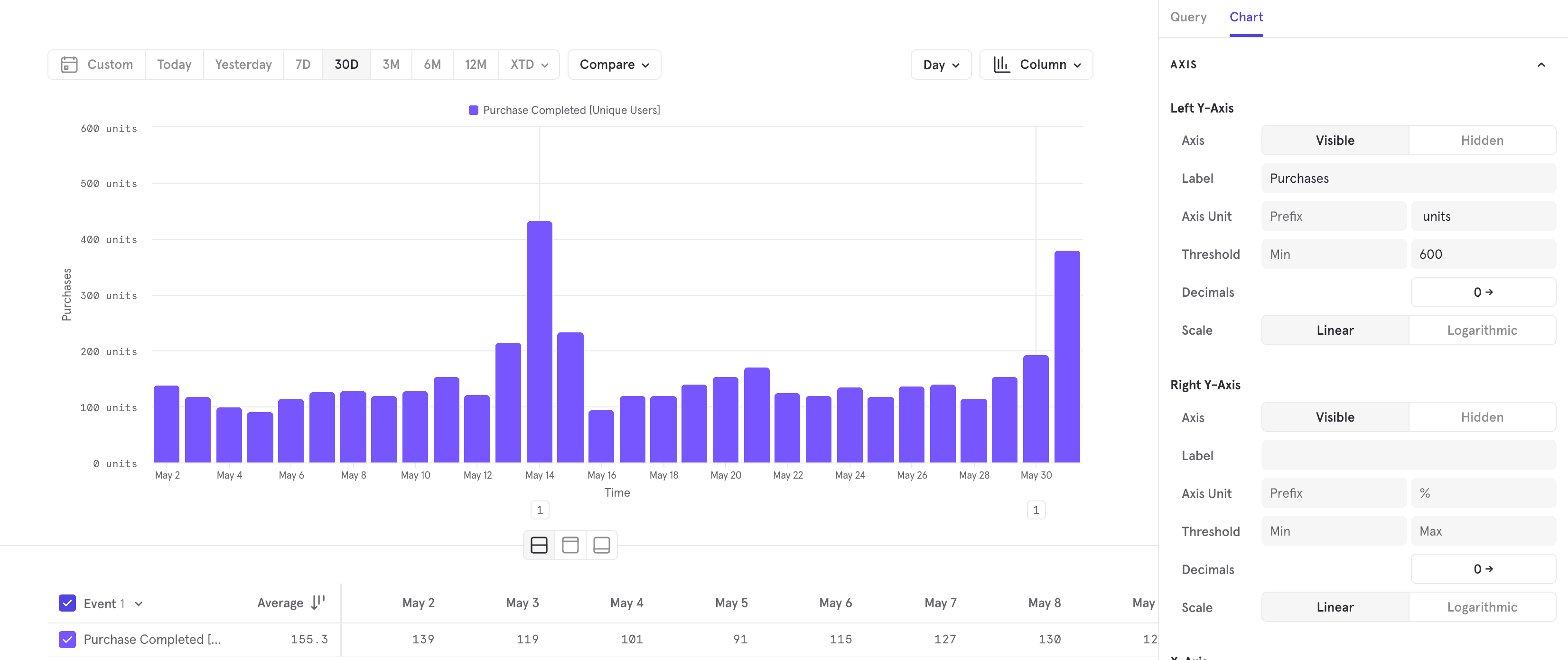Click the calendar icon beside Custom
This screenshot has height=660, width=1568.
[69, 65]
